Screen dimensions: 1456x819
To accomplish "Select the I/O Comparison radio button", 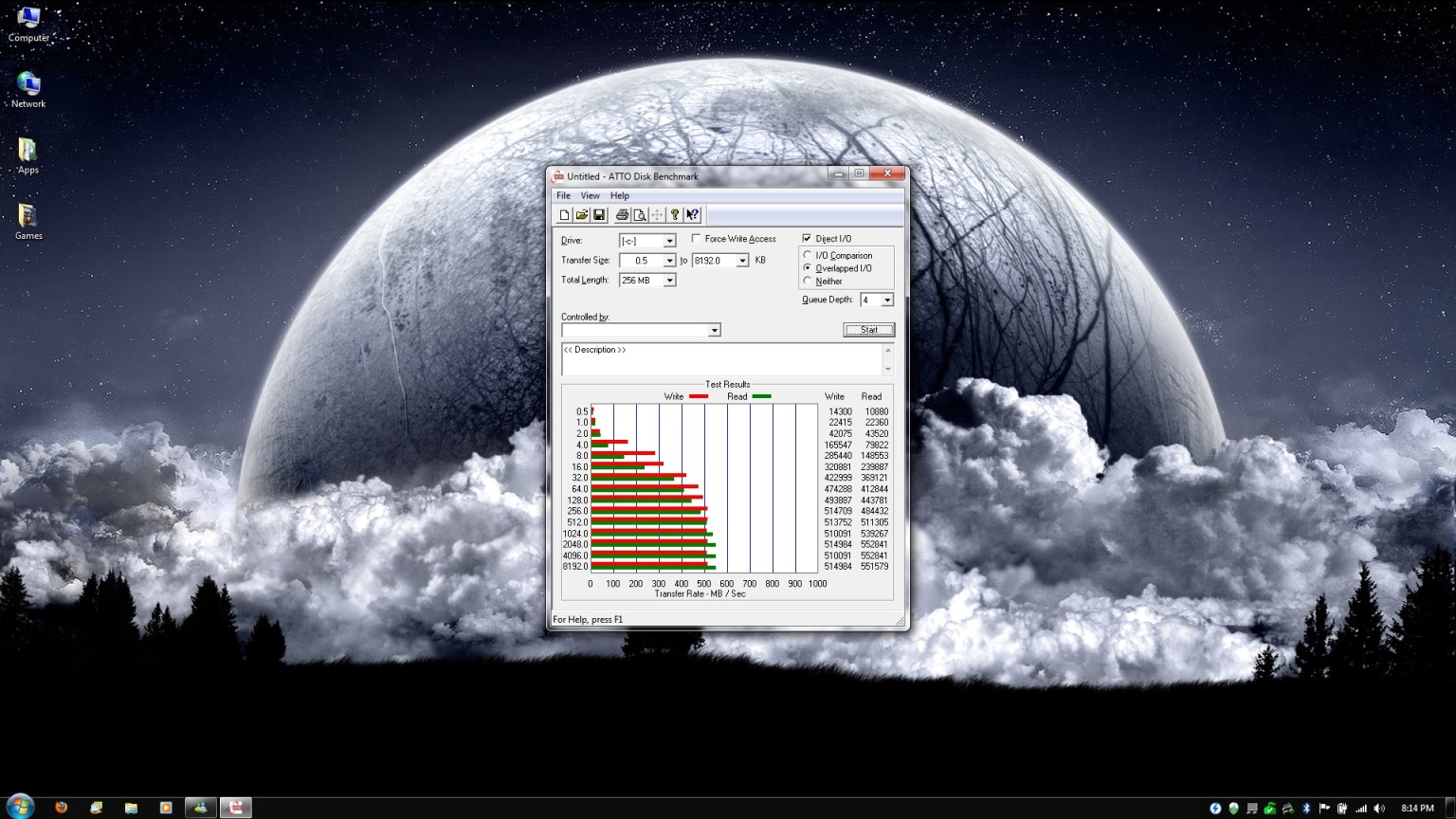I will coord(807,255).
